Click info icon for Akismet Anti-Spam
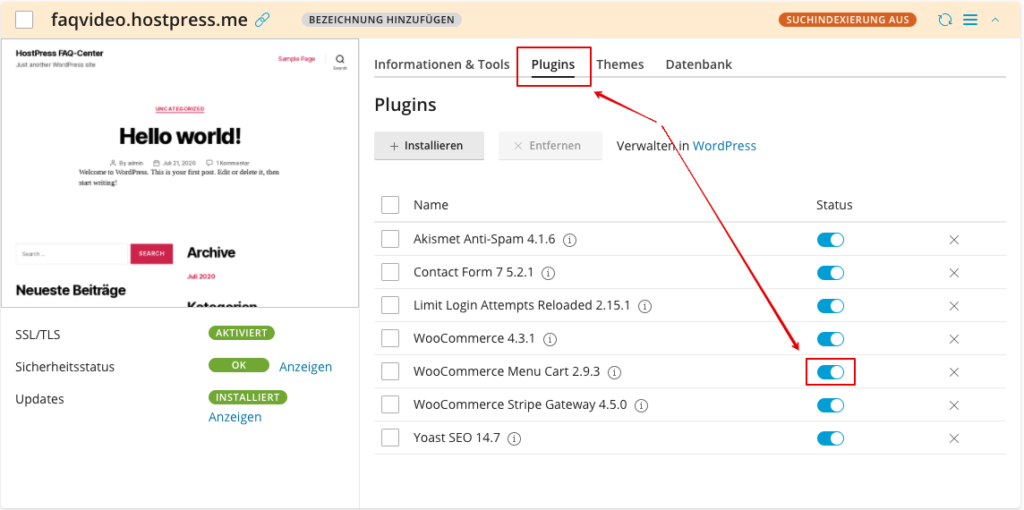 coord(569,240)
